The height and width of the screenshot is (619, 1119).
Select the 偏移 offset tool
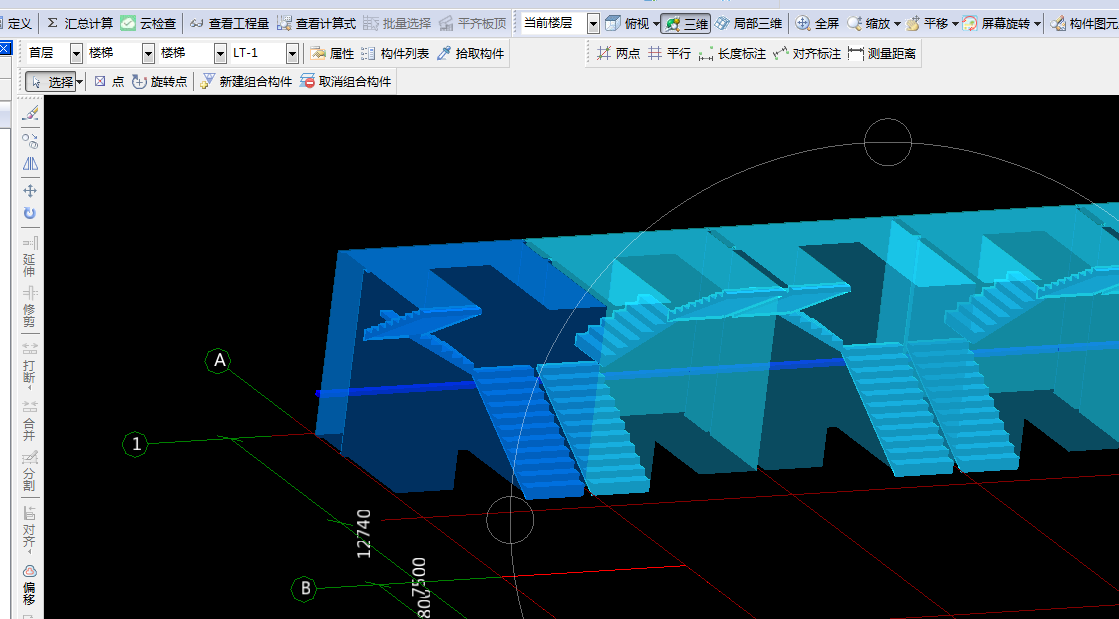coord(30,583)
